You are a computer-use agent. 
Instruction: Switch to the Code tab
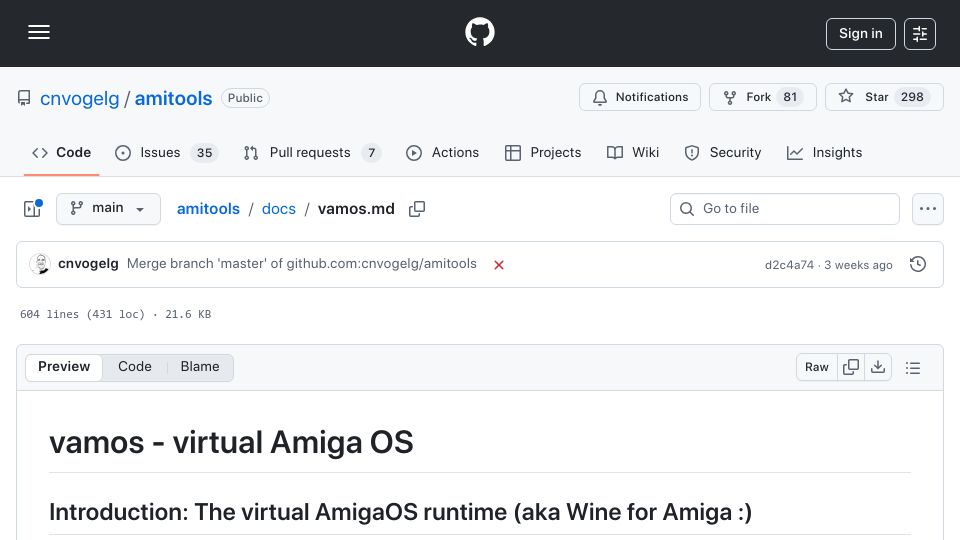pyautogui.click(x=61, y=152)
